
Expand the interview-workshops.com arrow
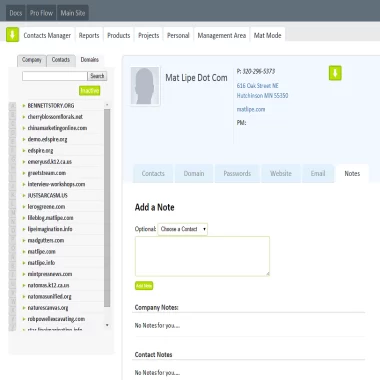pyautogui.click(x=24, y=184)
